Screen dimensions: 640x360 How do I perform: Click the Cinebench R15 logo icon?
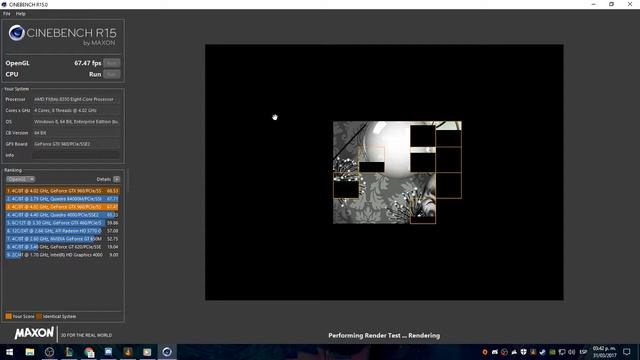click(x=16, y=33)
